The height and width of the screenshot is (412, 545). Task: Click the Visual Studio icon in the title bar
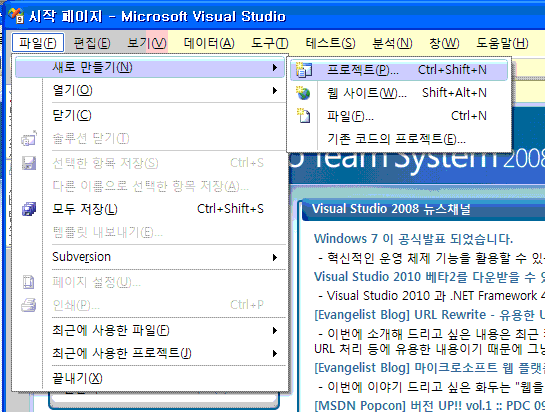[16, 16]
